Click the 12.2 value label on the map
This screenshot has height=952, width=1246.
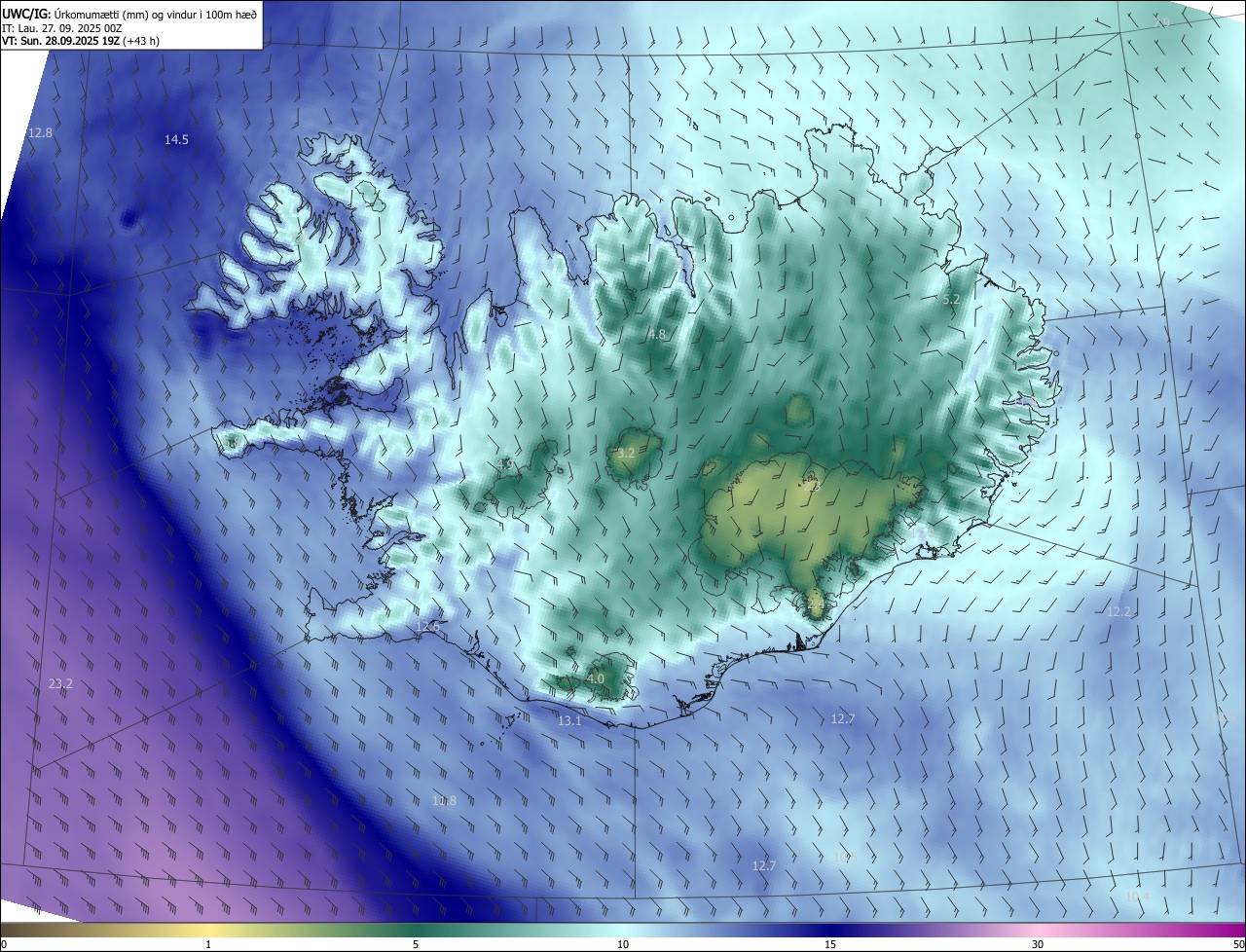point(1119,612)
